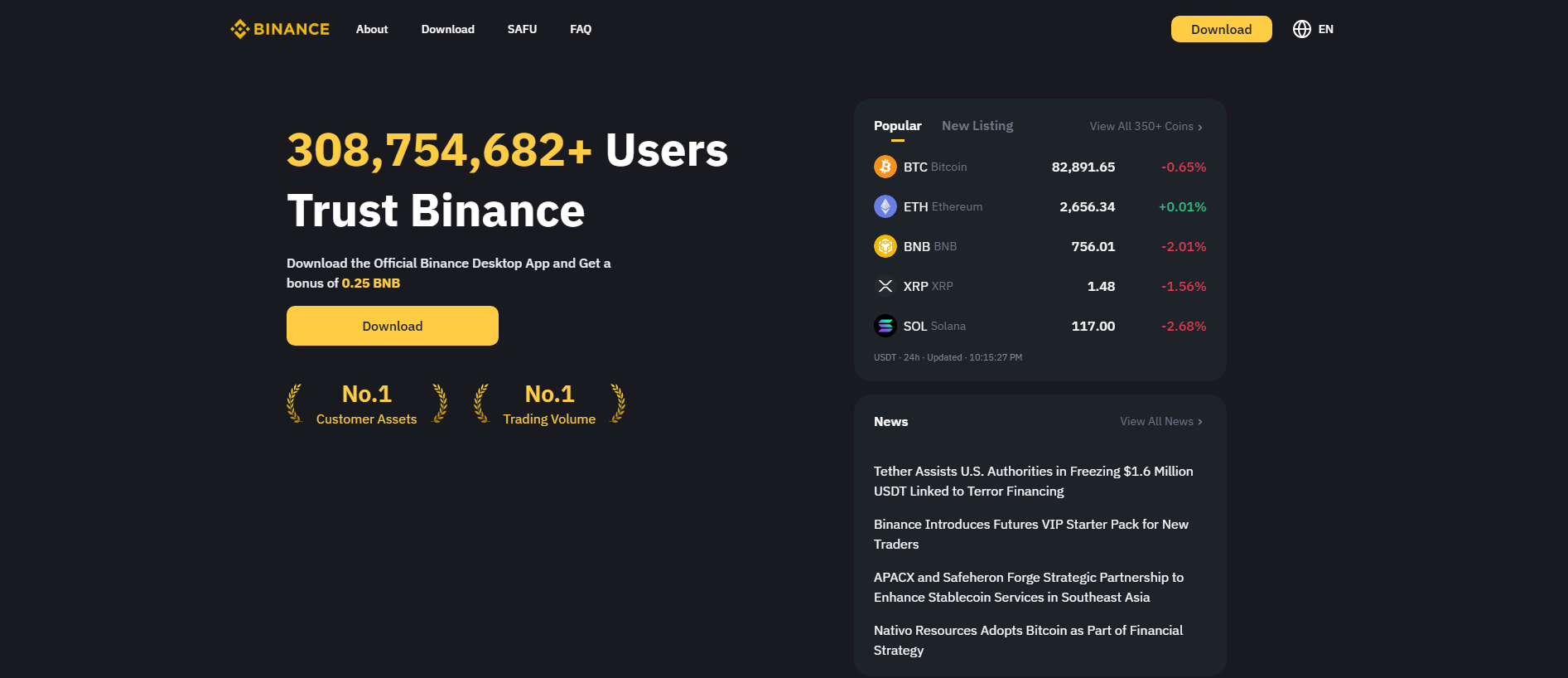Click the XRP price 1.48
1568x678 pixels.
(x=1101, y=286)
